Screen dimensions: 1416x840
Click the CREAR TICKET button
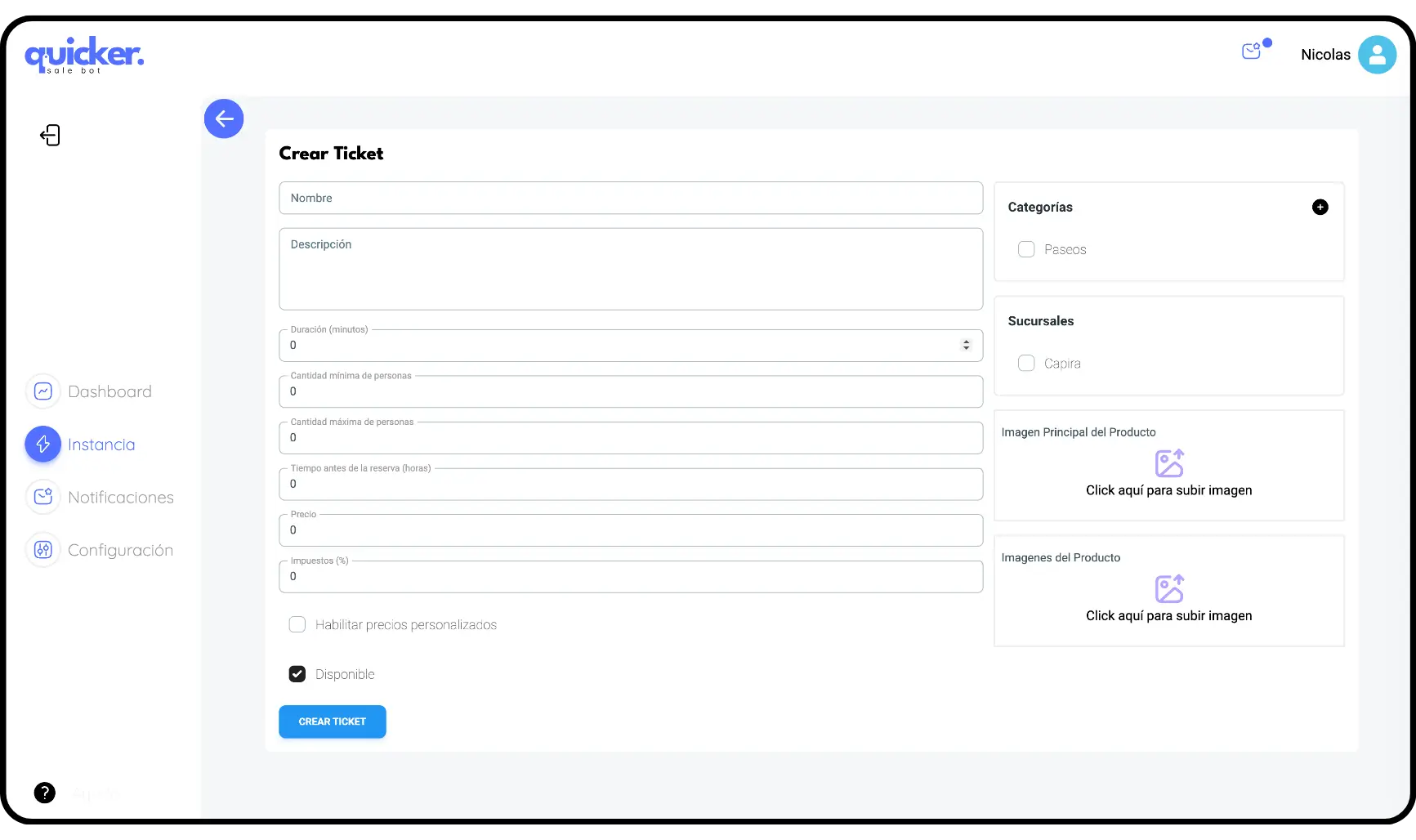[333, 722]
